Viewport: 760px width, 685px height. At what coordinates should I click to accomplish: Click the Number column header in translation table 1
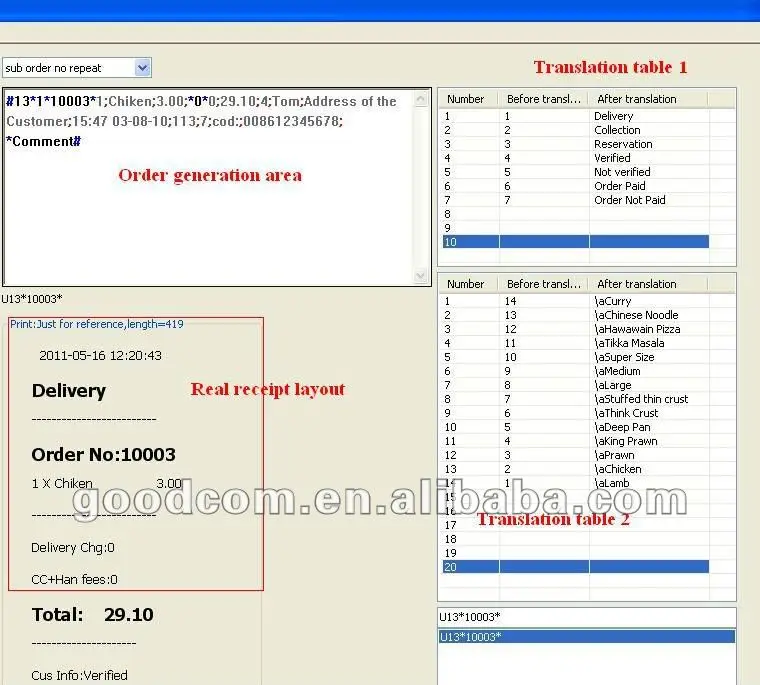point(469,99)
